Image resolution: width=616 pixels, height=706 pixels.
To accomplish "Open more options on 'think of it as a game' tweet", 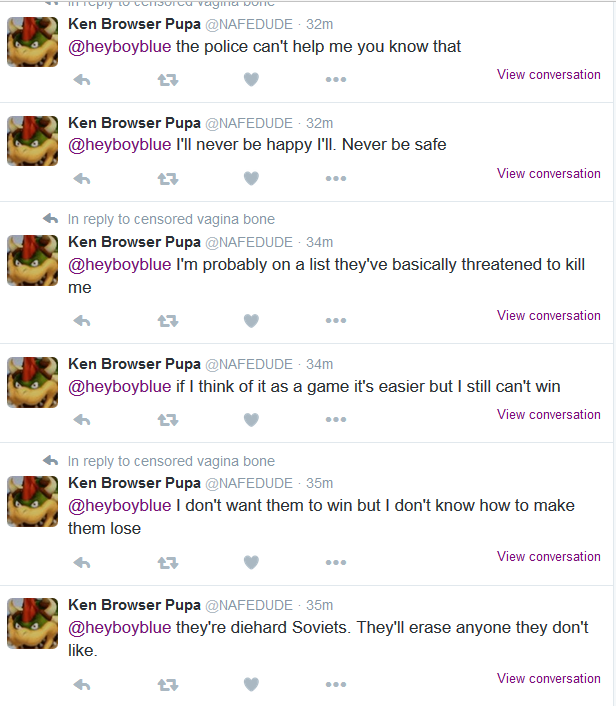I will pos(336,420).
